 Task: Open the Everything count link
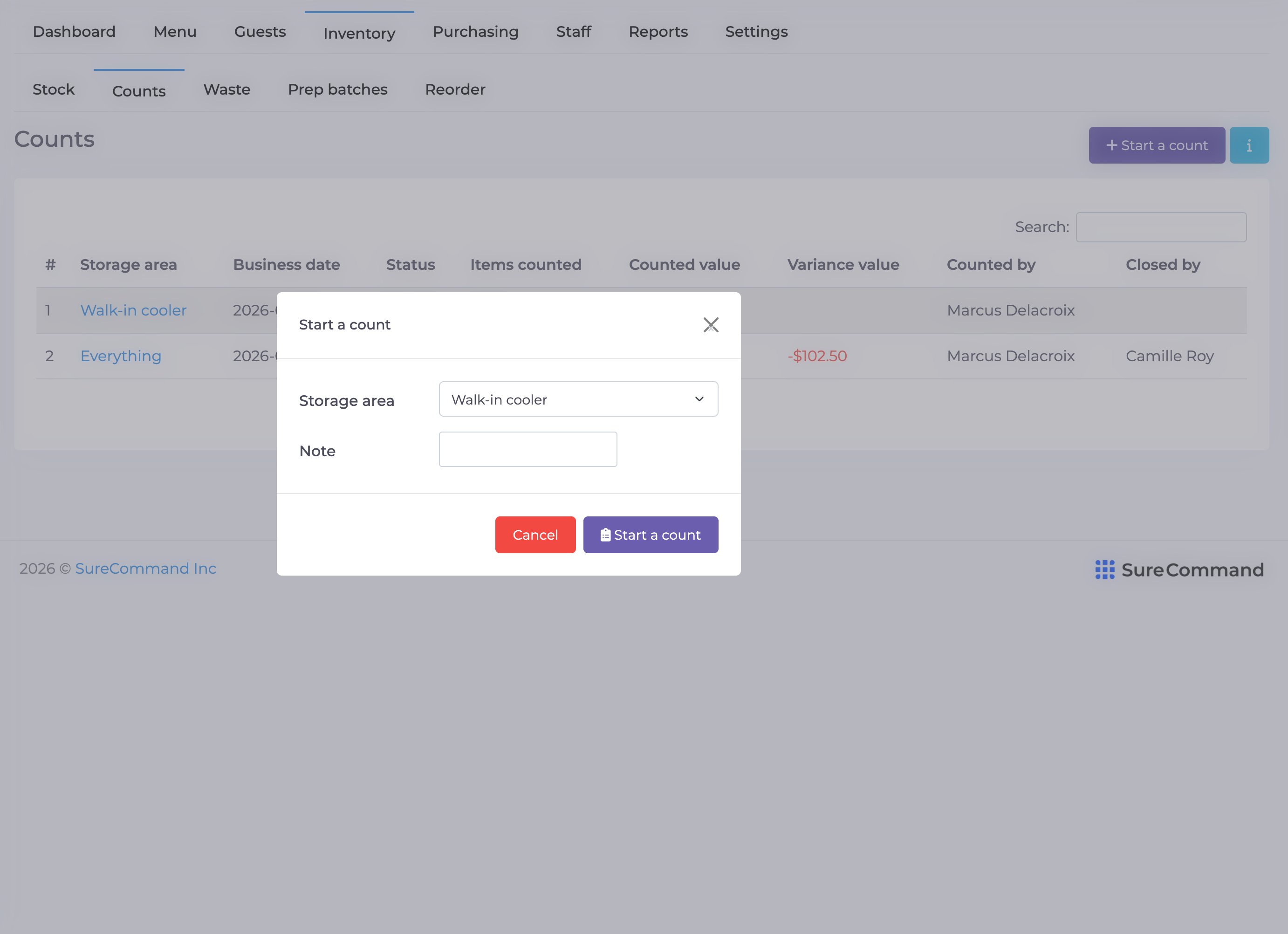tap(121, 356)
